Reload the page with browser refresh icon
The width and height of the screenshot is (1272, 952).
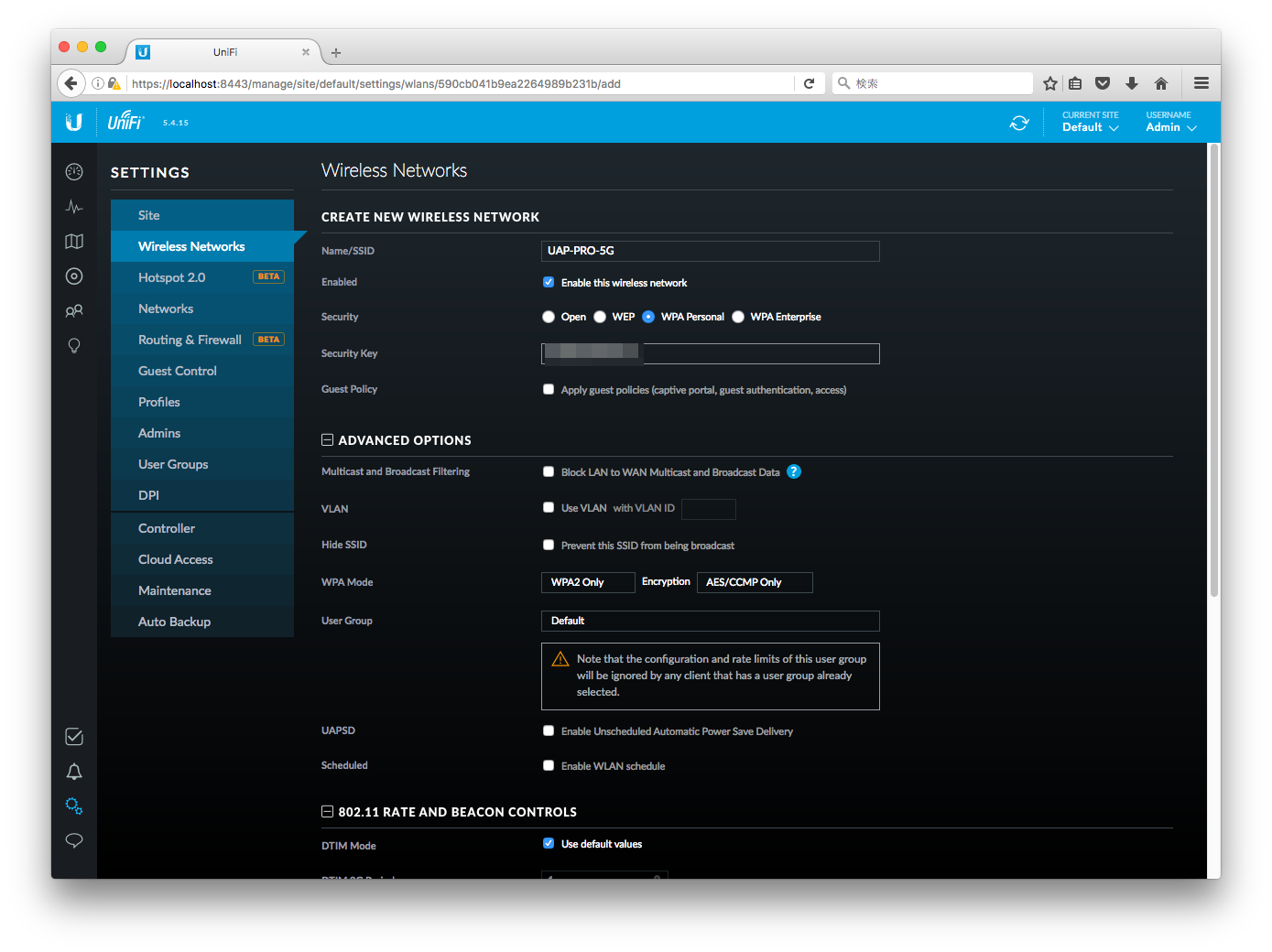click(809, 83)
